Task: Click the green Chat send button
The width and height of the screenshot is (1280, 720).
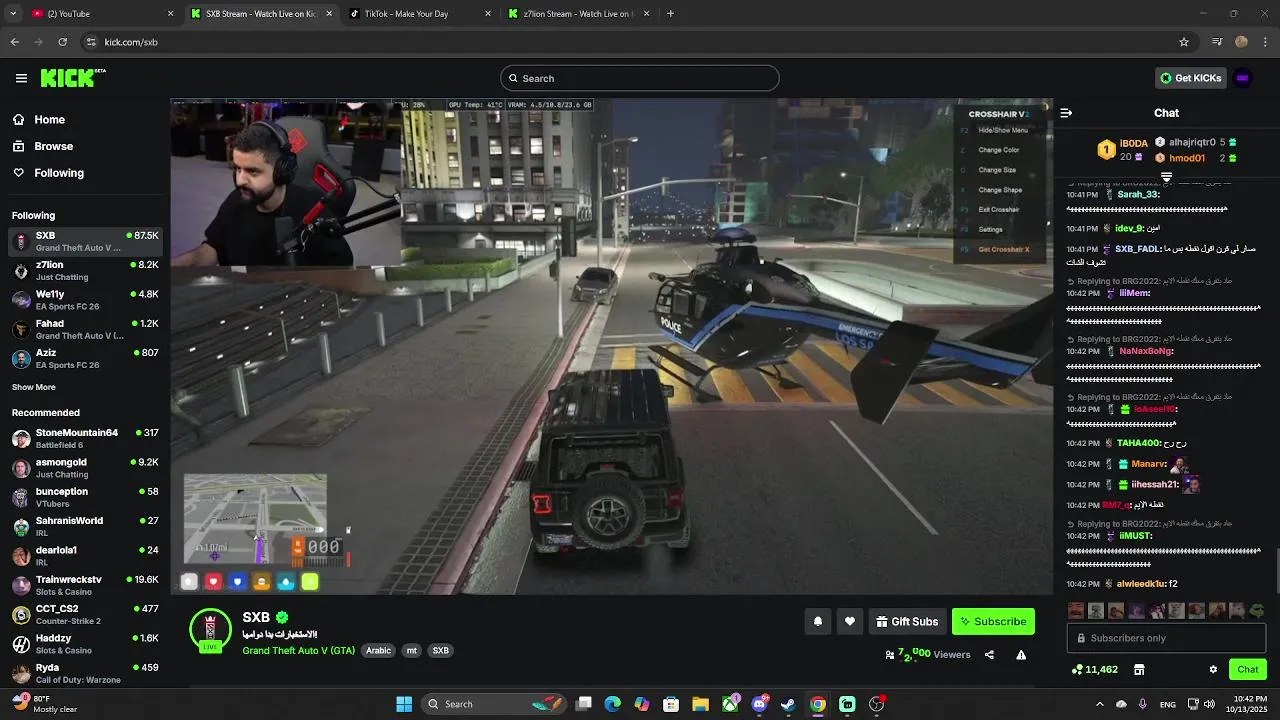Action: (x=1248, y=669)
